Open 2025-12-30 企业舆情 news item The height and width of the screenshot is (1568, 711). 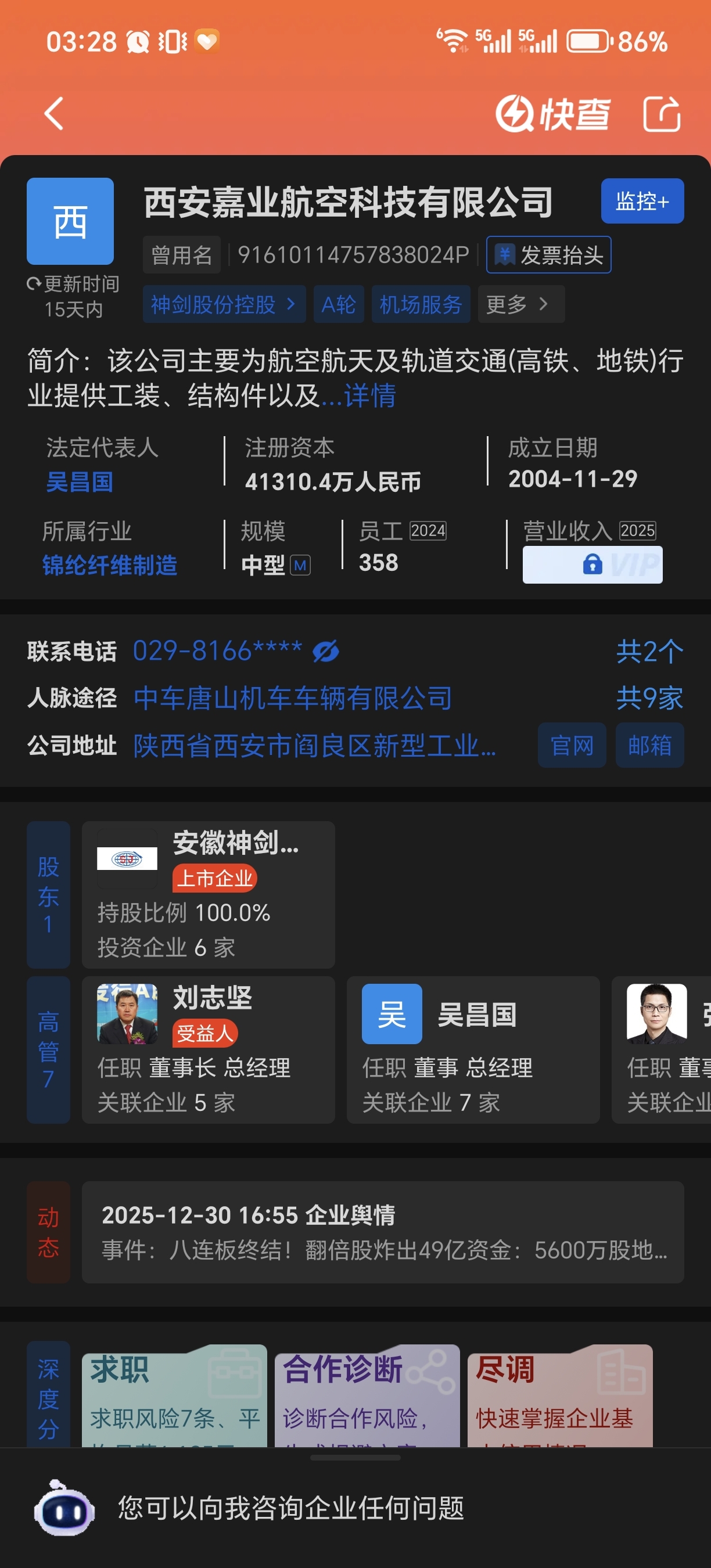383,1232
